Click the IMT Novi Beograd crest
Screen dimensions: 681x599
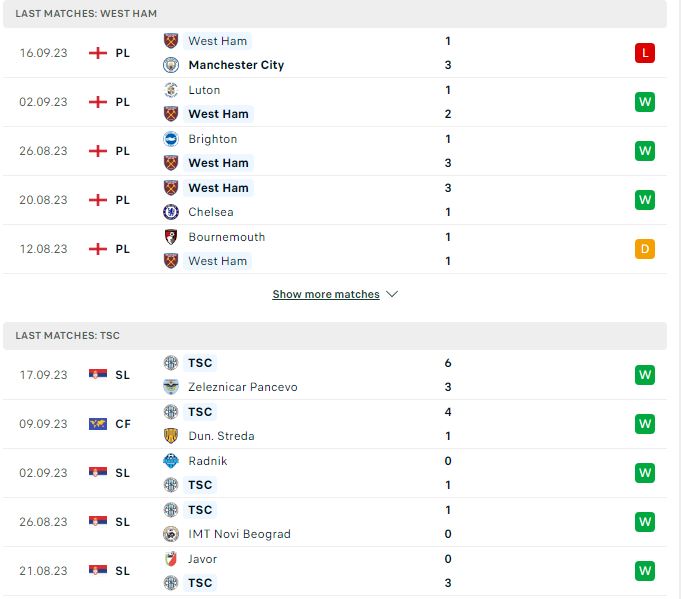click(171, 534)
